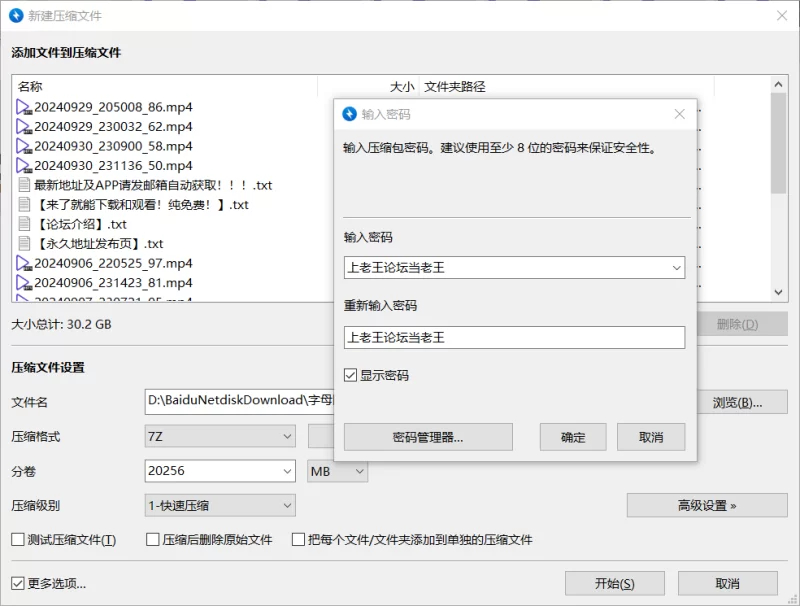Open the 分卷 size 20256 dropdown
This screenshot has height=606, width=800.
pos(287,471)
